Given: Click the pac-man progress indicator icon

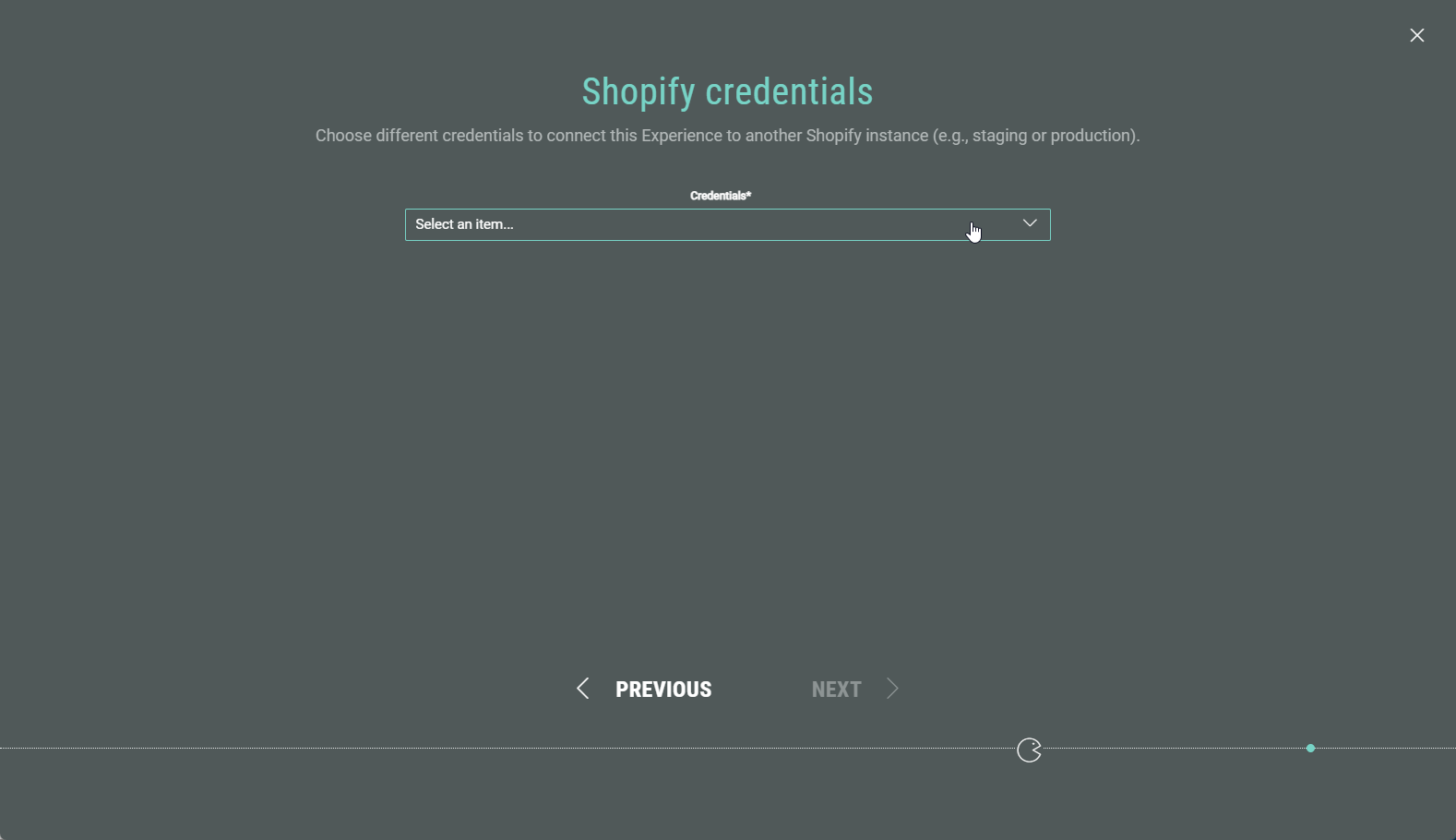Looking at the screenshot, I should (x=1029, y=750).
